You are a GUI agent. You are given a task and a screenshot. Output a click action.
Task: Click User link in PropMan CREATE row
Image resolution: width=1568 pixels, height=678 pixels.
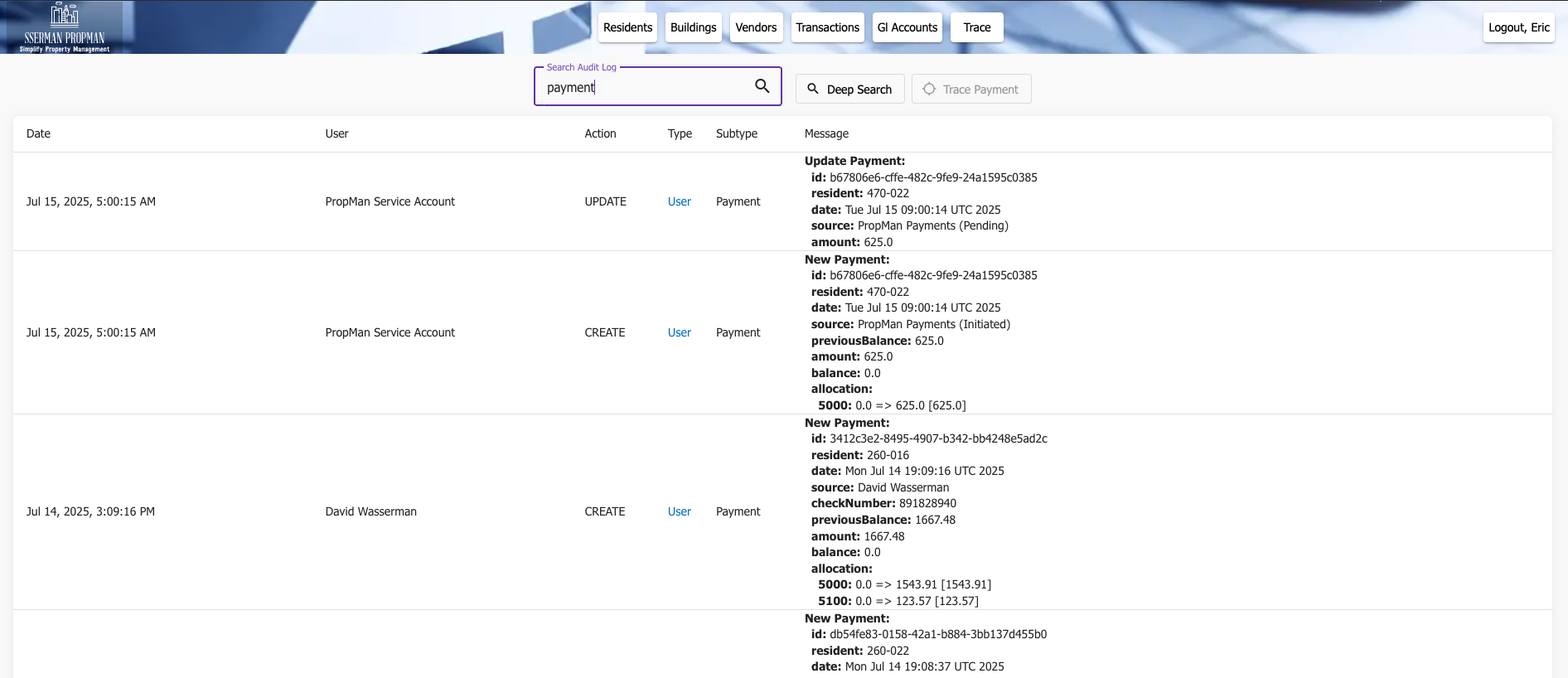(679, 332)
